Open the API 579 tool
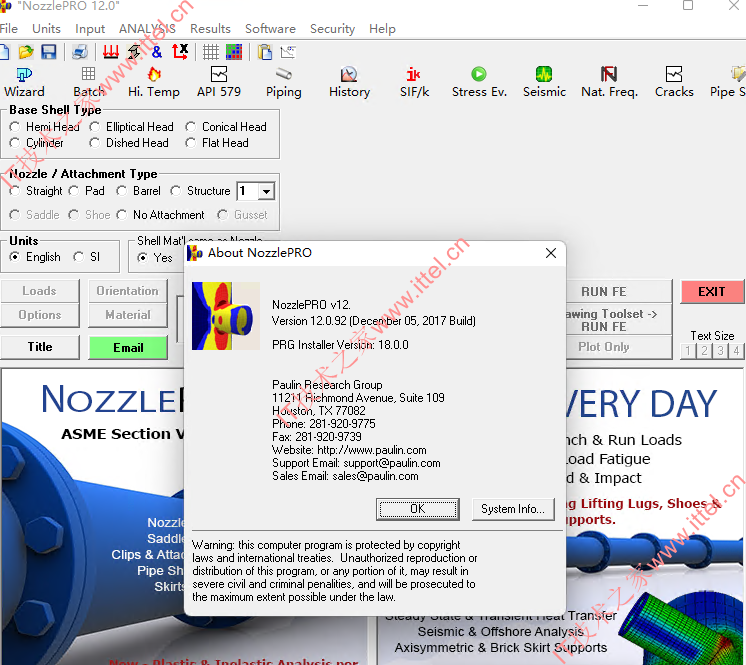This screenshot has width=746, height=665. pyautogui.click(x=219, y=82)
